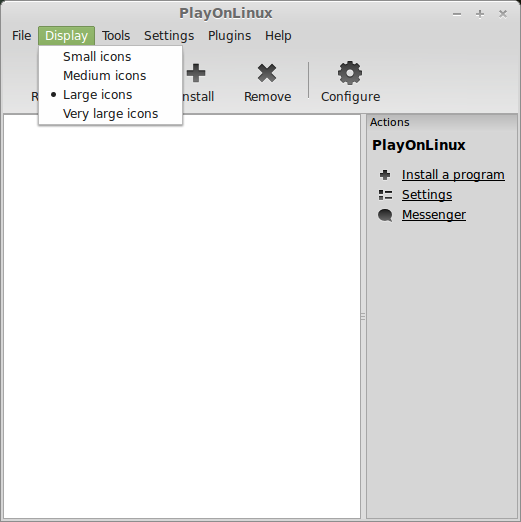Open the Install a program link
Viewport: 521px width, 522px height.
pos(453,175)
